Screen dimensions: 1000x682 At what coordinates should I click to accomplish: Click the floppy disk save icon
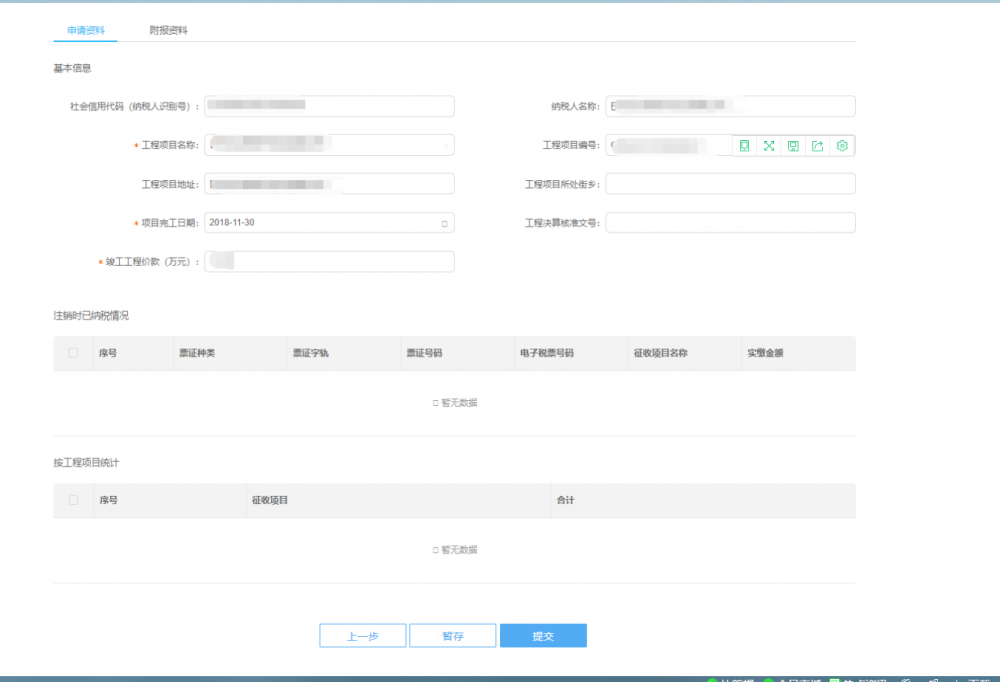pyautogui.click(x=793, y=146)
